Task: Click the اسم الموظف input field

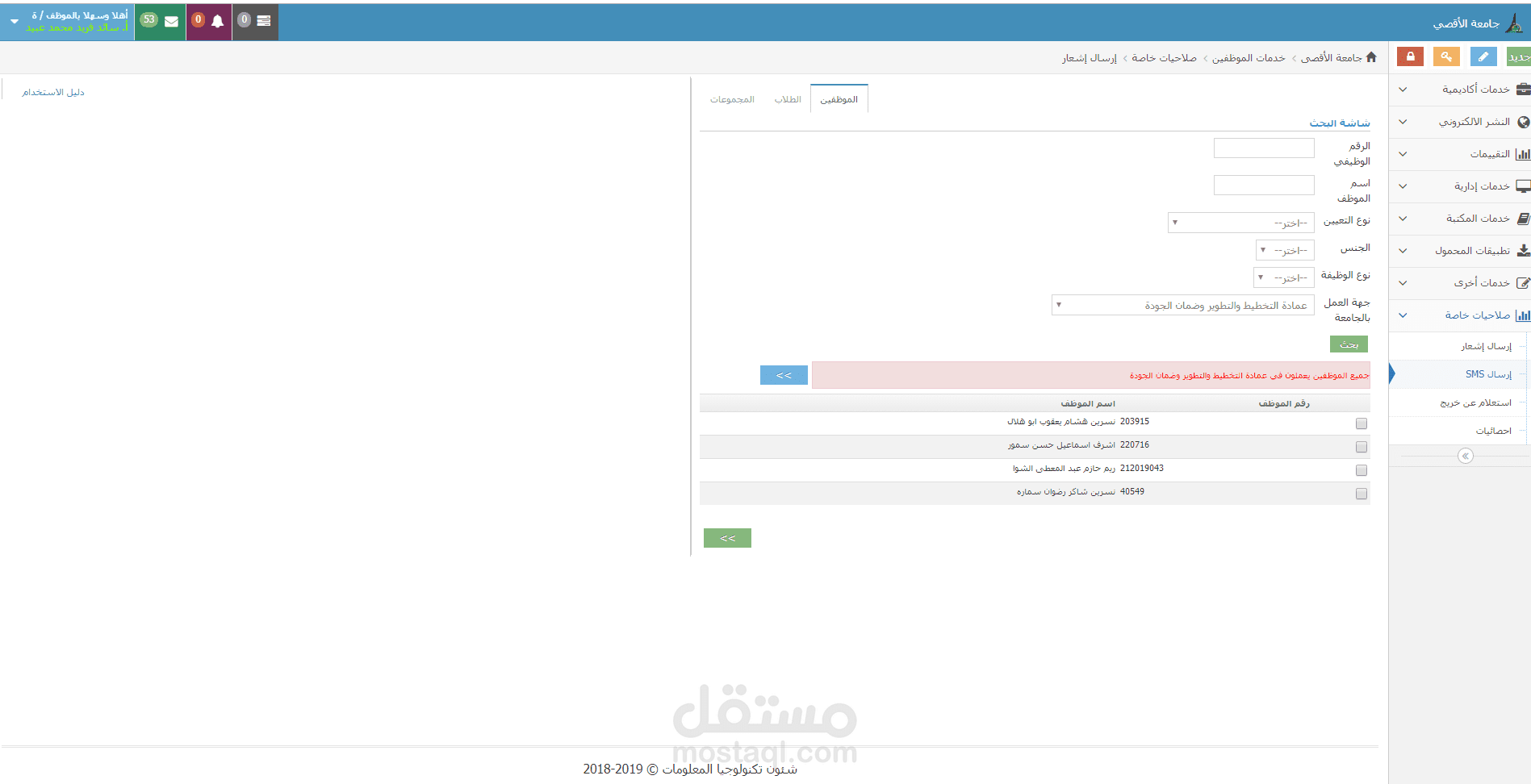Action: (x=1264, y=185)
